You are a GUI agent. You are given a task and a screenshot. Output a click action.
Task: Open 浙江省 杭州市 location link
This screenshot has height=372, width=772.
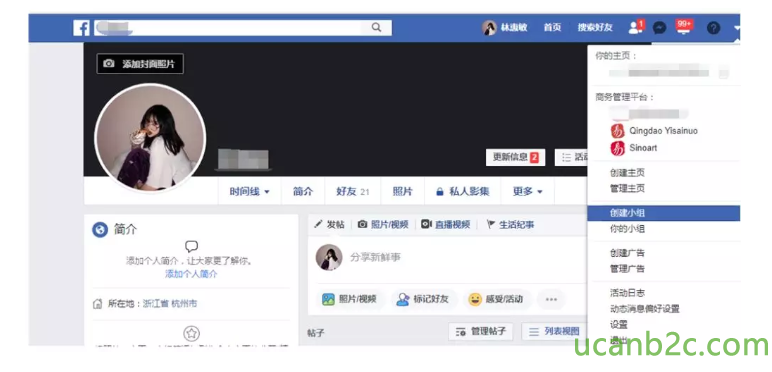pyautogui.click(x=170, y=304)
